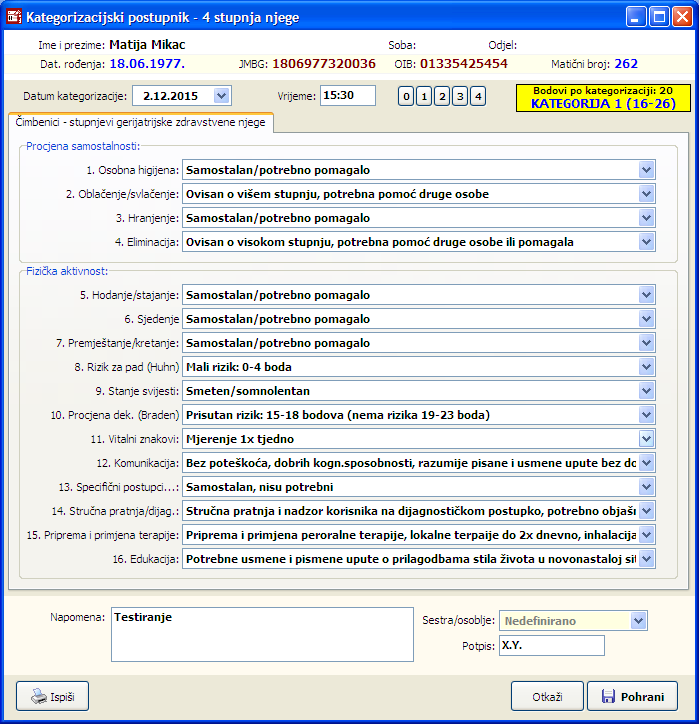This screenshot has height=724, width=699.
Task: Click the app icon in the title bar
Action: pyautogui.click(x=14, y=17)
